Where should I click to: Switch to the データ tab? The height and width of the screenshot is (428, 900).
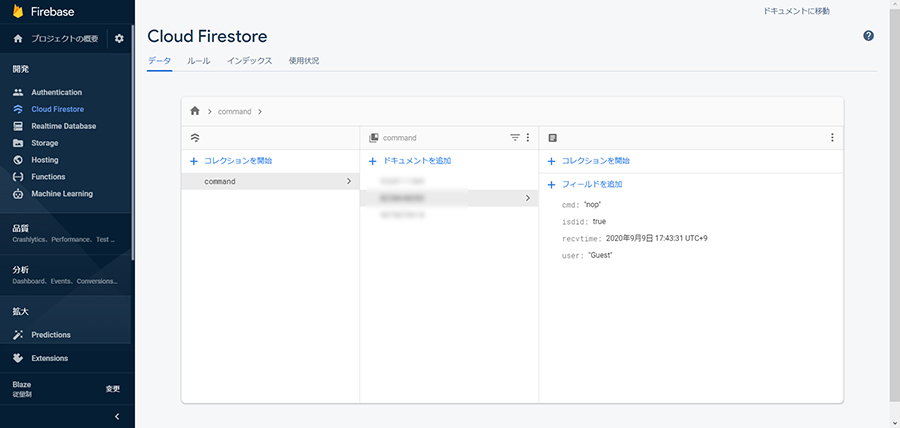point(159,61)
